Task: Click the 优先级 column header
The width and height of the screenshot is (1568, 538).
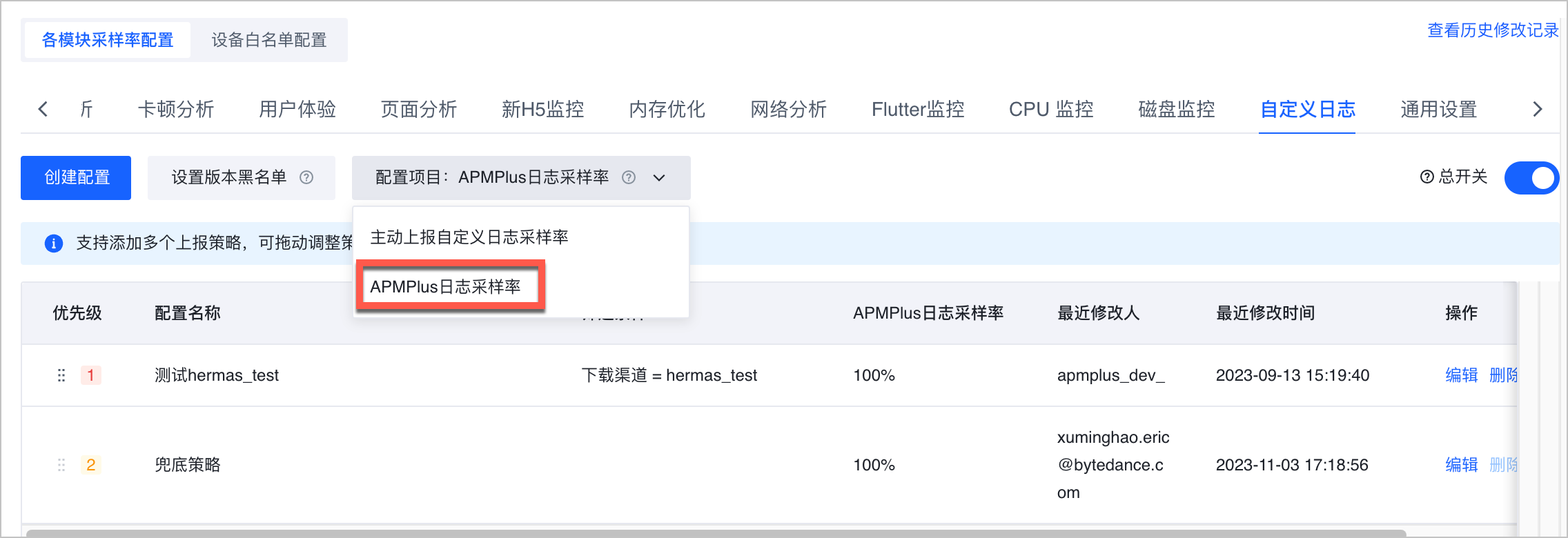Action: point(77,313)
